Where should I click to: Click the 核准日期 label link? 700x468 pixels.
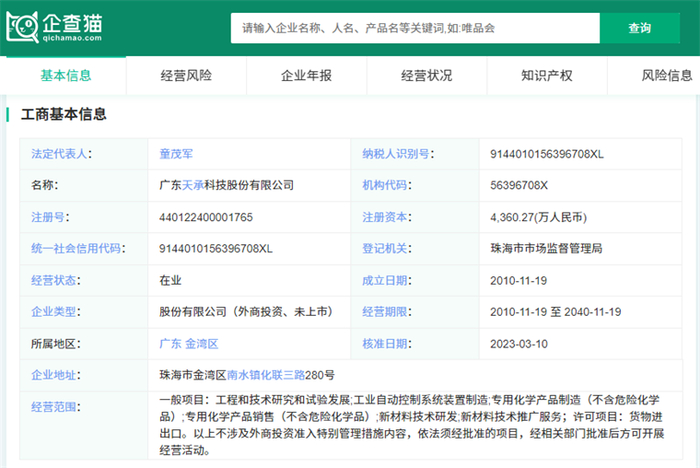click(384, 344)
